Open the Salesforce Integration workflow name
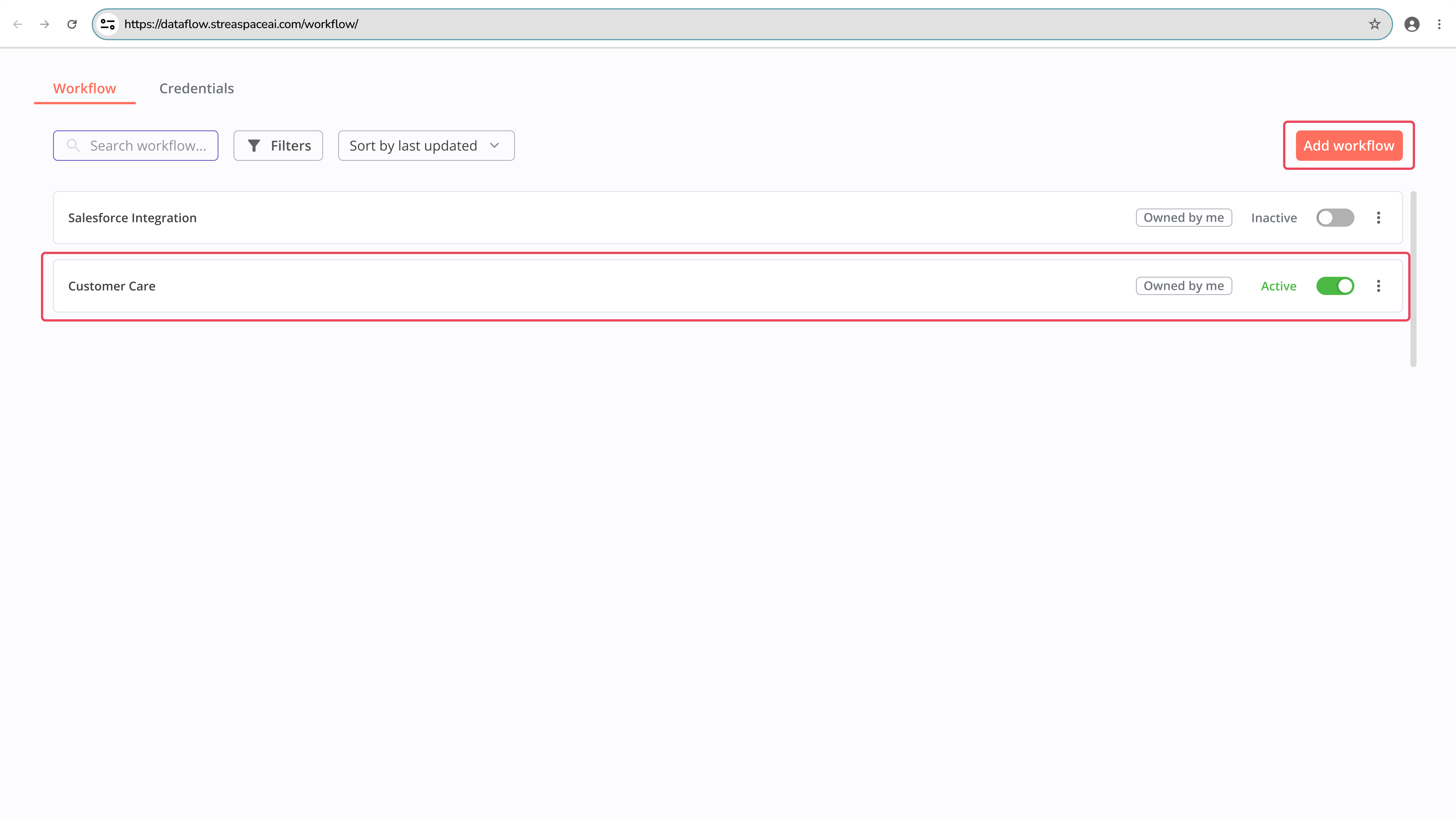The width and height of the screenshot is (1456, 819). (x=132, y=218)
